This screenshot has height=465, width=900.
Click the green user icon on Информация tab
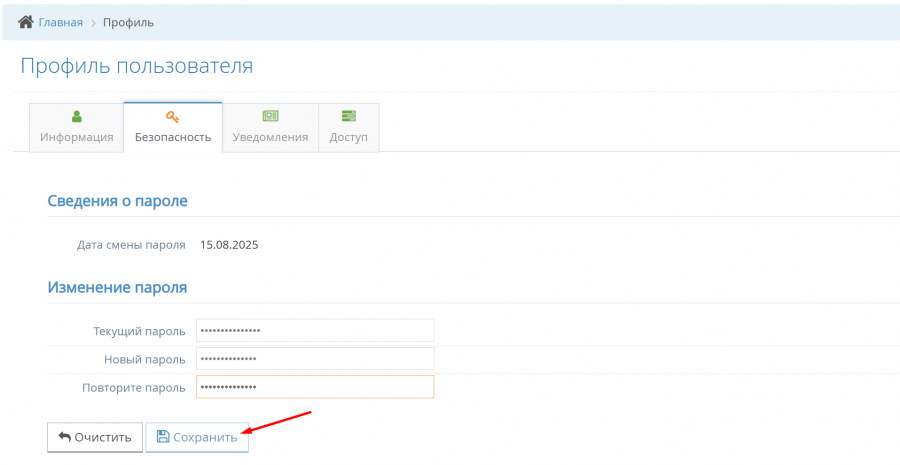77,117
